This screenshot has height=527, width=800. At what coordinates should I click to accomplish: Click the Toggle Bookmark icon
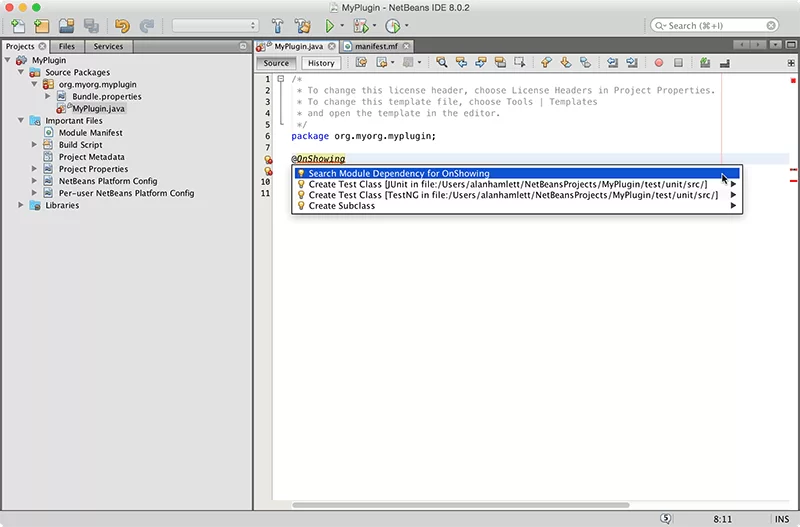(585, 63)
